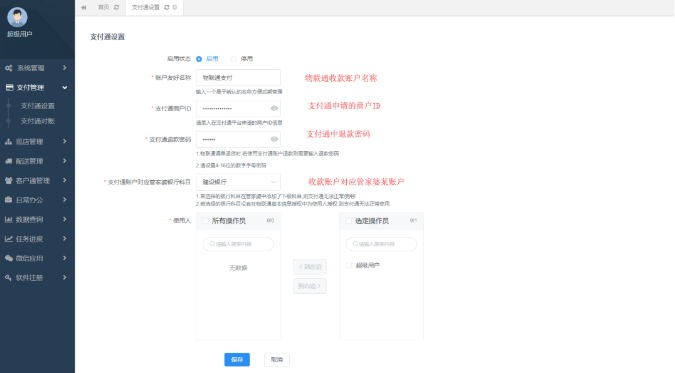Screen dimensions: 675x373
Task: Click the 系统管理 gears icon
Action: 9,68
